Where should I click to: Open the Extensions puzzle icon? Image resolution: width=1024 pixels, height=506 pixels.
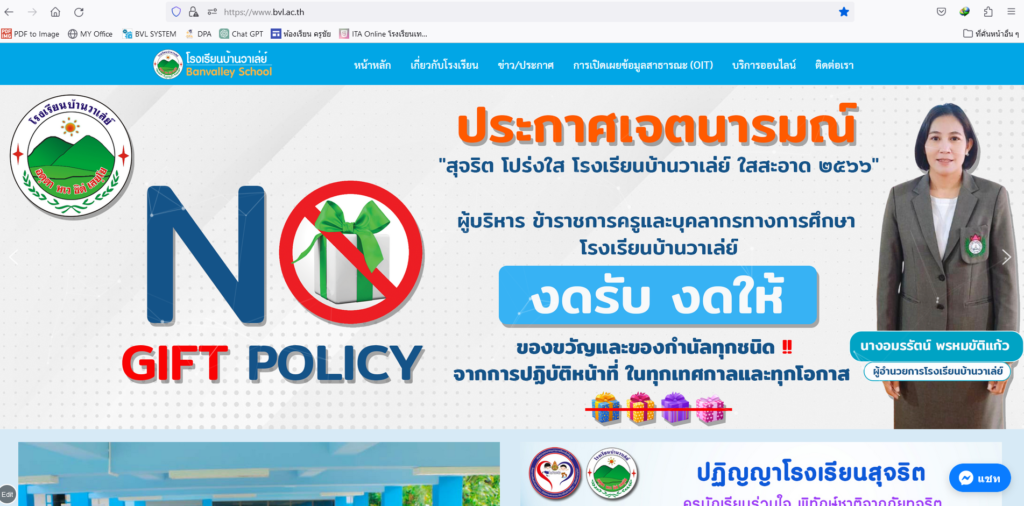coord(988,12)
